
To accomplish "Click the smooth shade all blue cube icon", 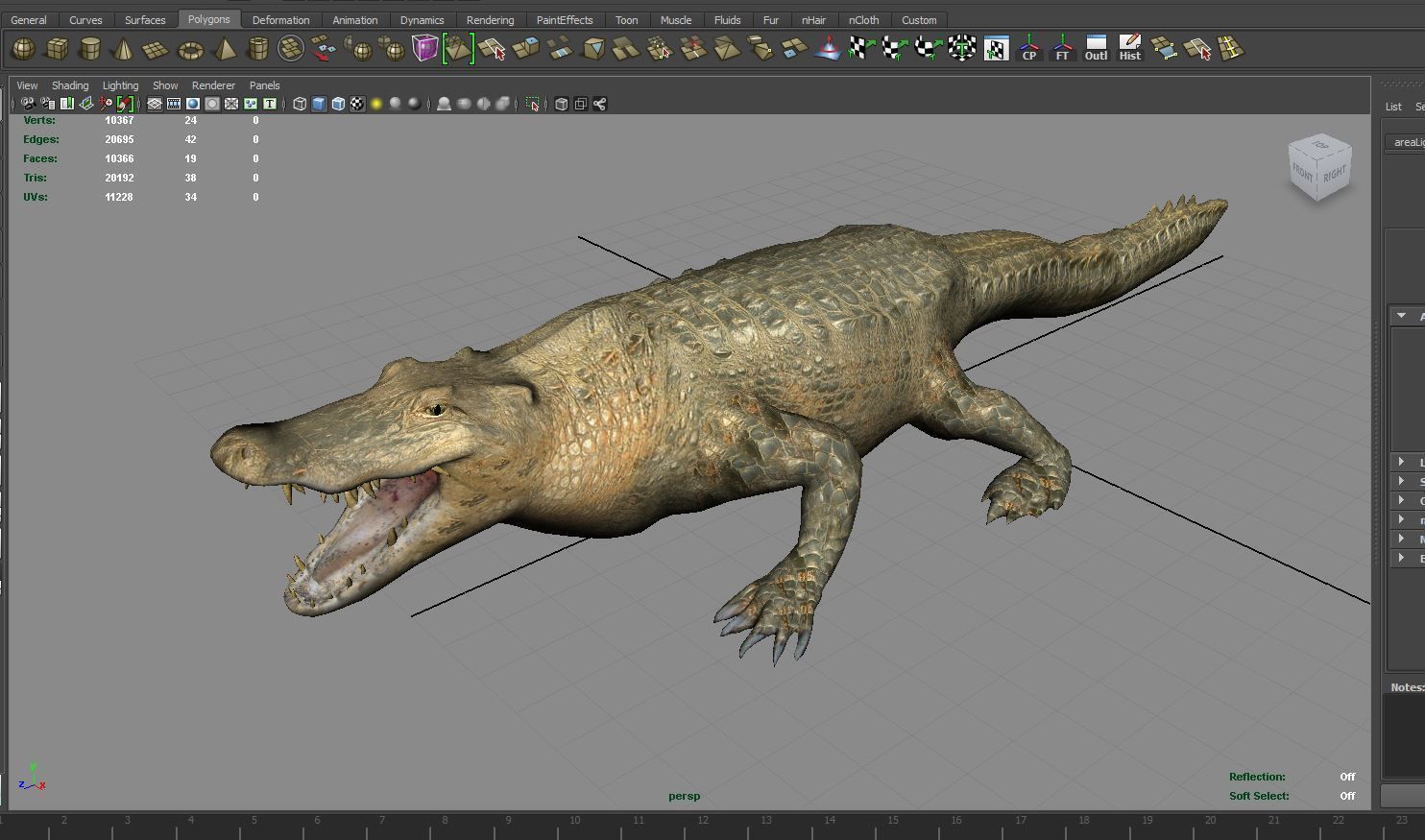I will click(319, 104).
